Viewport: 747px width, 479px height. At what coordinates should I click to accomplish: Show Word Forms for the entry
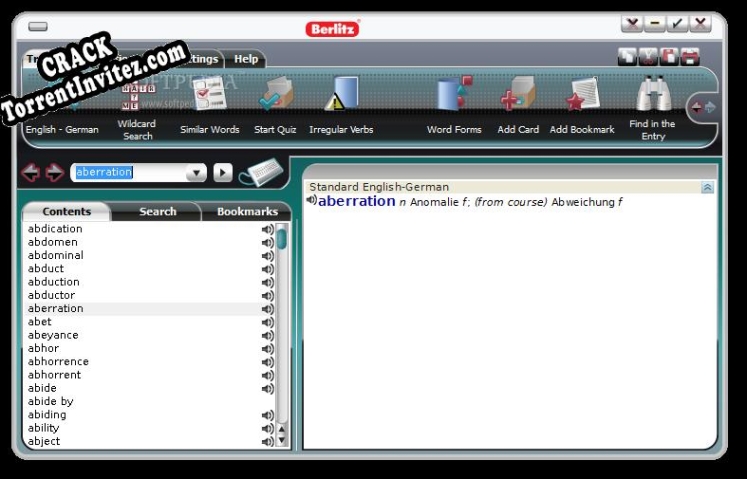point(454,98)
